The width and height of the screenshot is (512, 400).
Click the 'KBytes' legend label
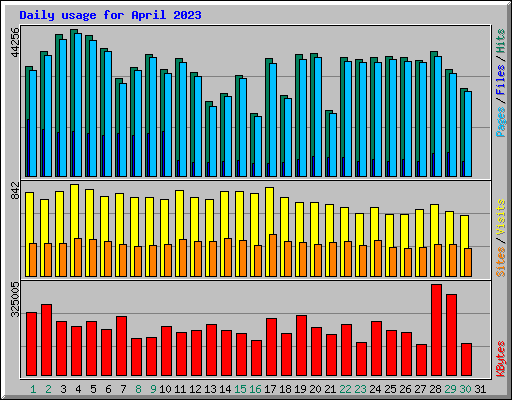tap(500, 359)
